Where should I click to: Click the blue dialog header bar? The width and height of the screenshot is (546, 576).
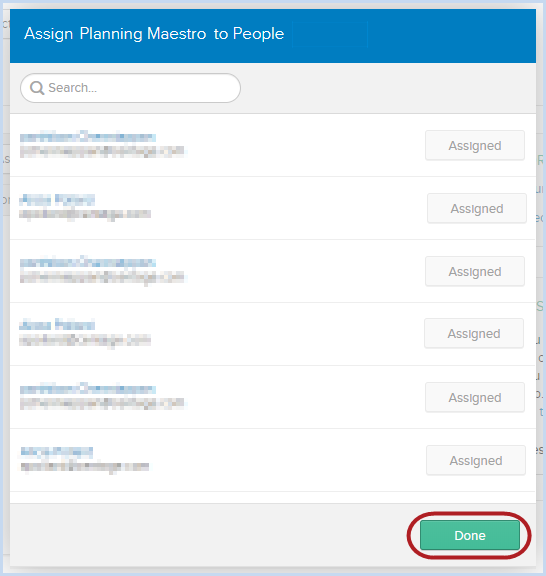pos(273,36)
